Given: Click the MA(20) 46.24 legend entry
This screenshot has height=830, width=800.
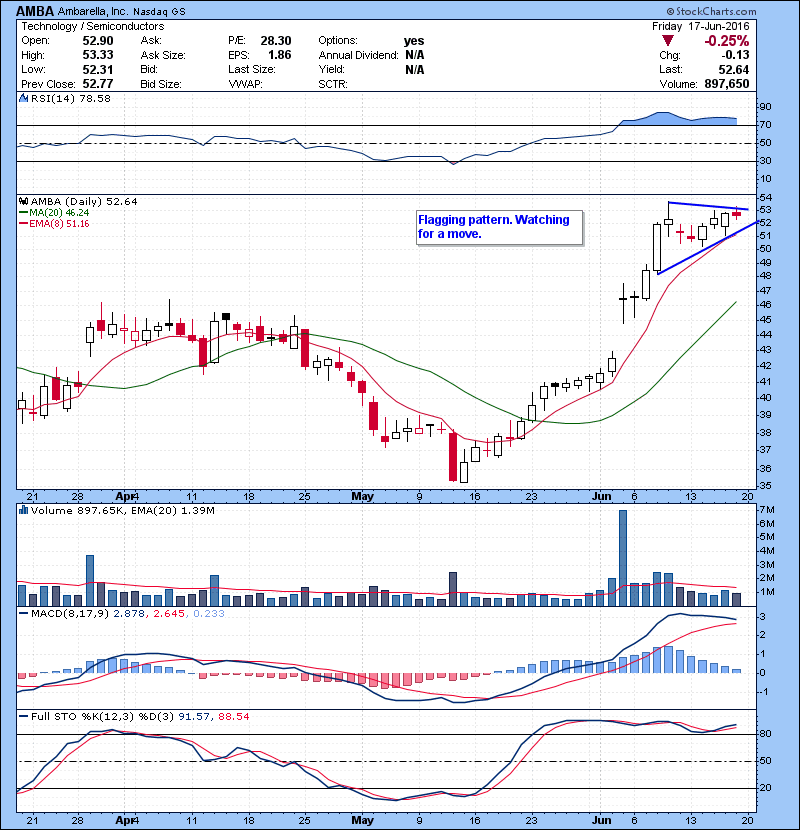Looking at the screenshot, I should point(54,213).
